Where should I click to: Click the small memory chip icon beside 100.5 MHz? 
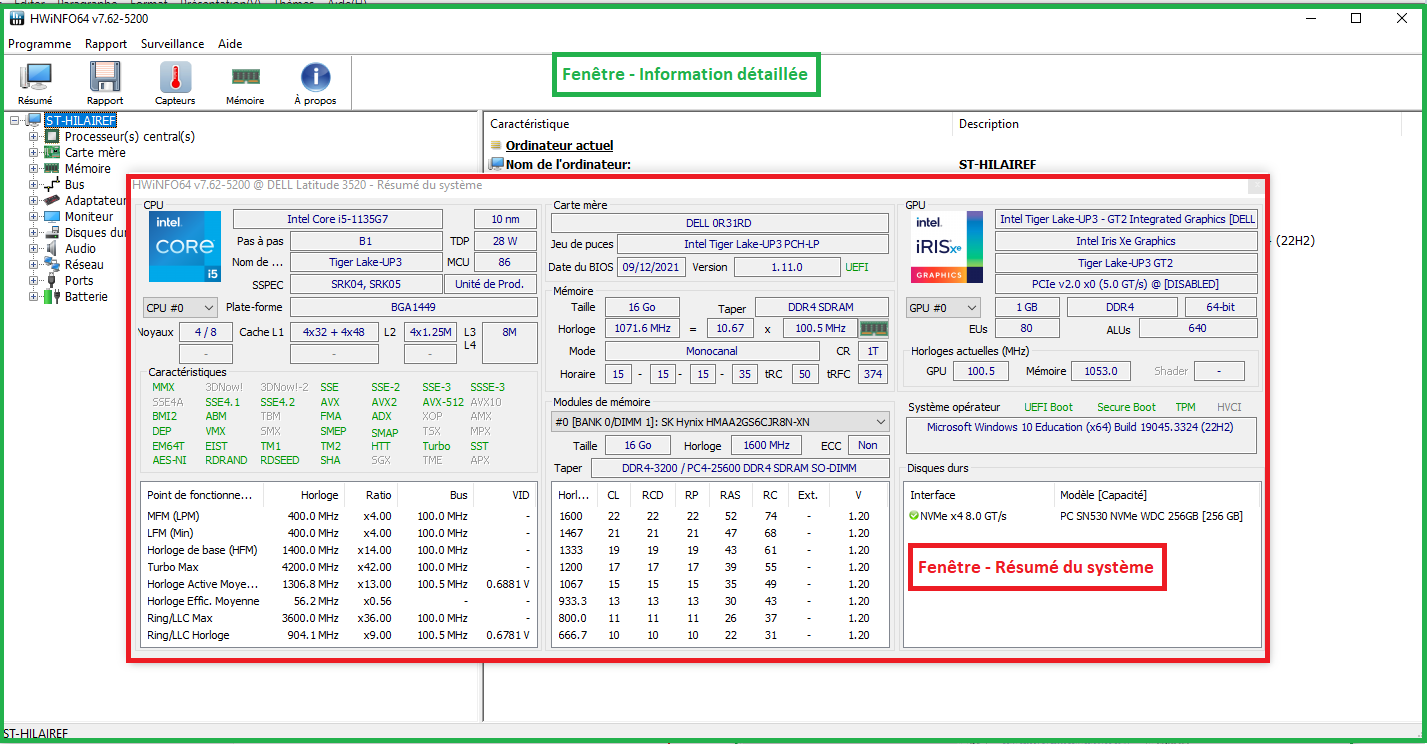[874, 328]
